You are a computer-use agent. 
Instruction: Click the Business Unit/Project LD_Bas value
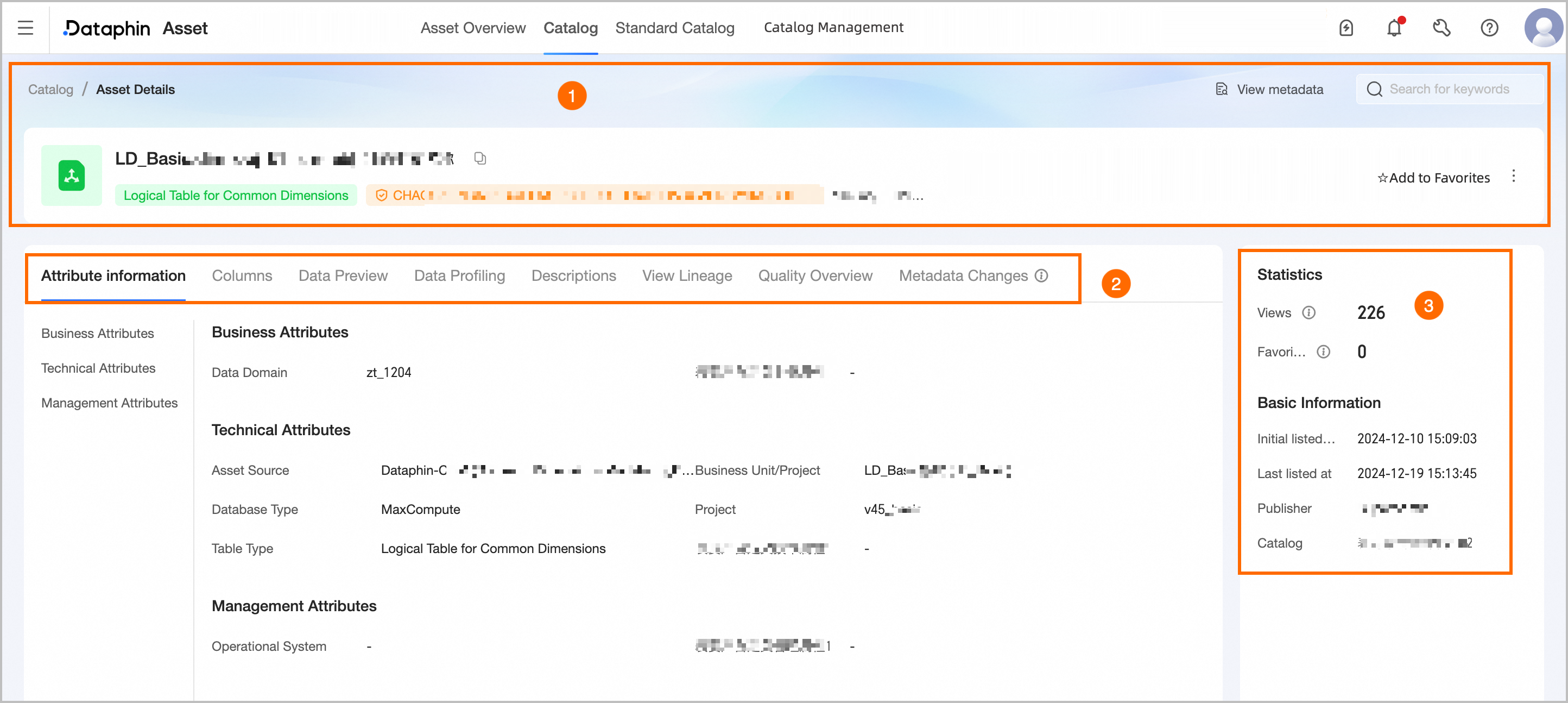click(x=938, y=471)
